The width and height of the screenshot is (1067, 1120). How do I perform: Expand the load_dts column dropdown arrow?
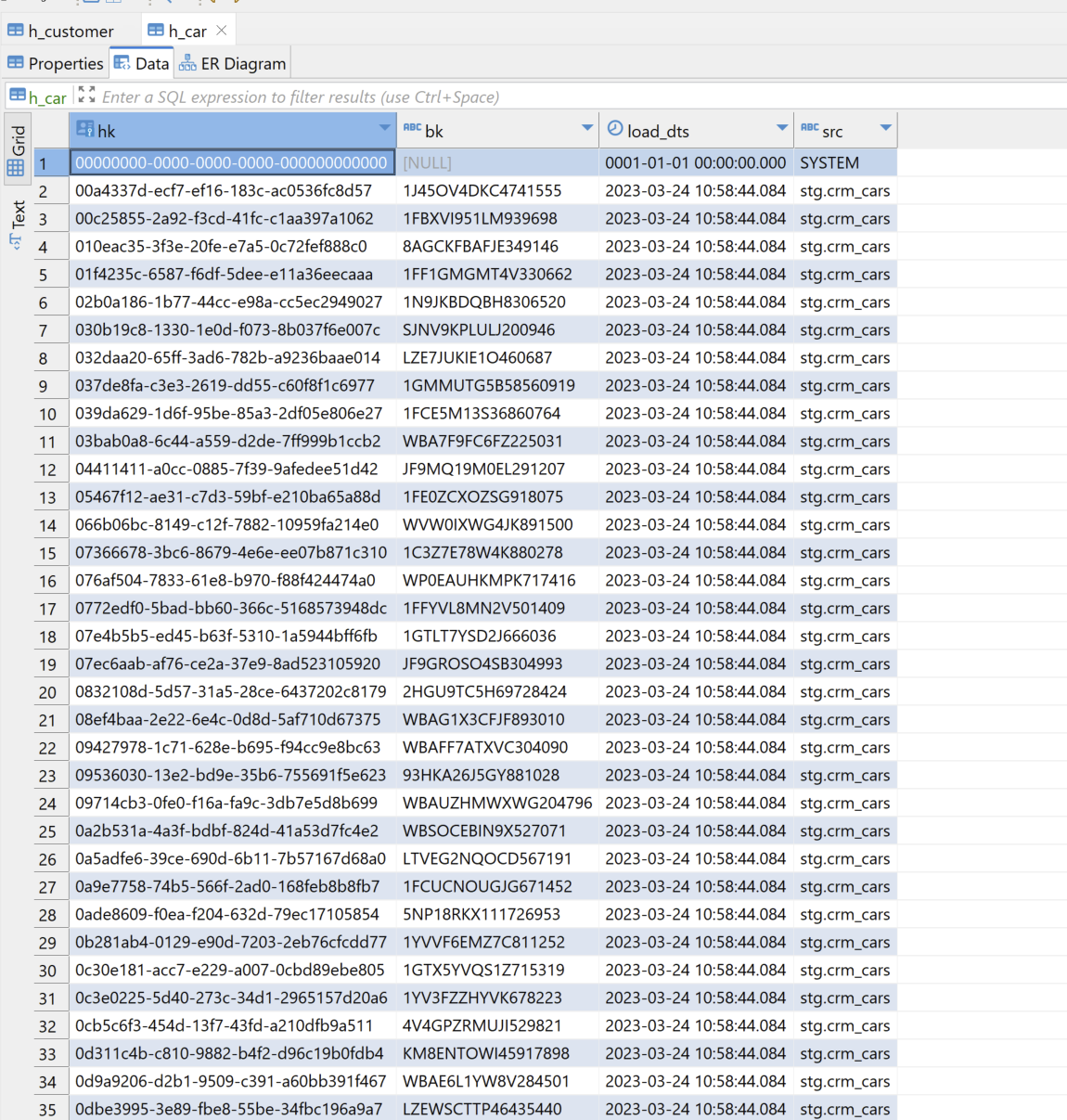(x=781, y=128)
